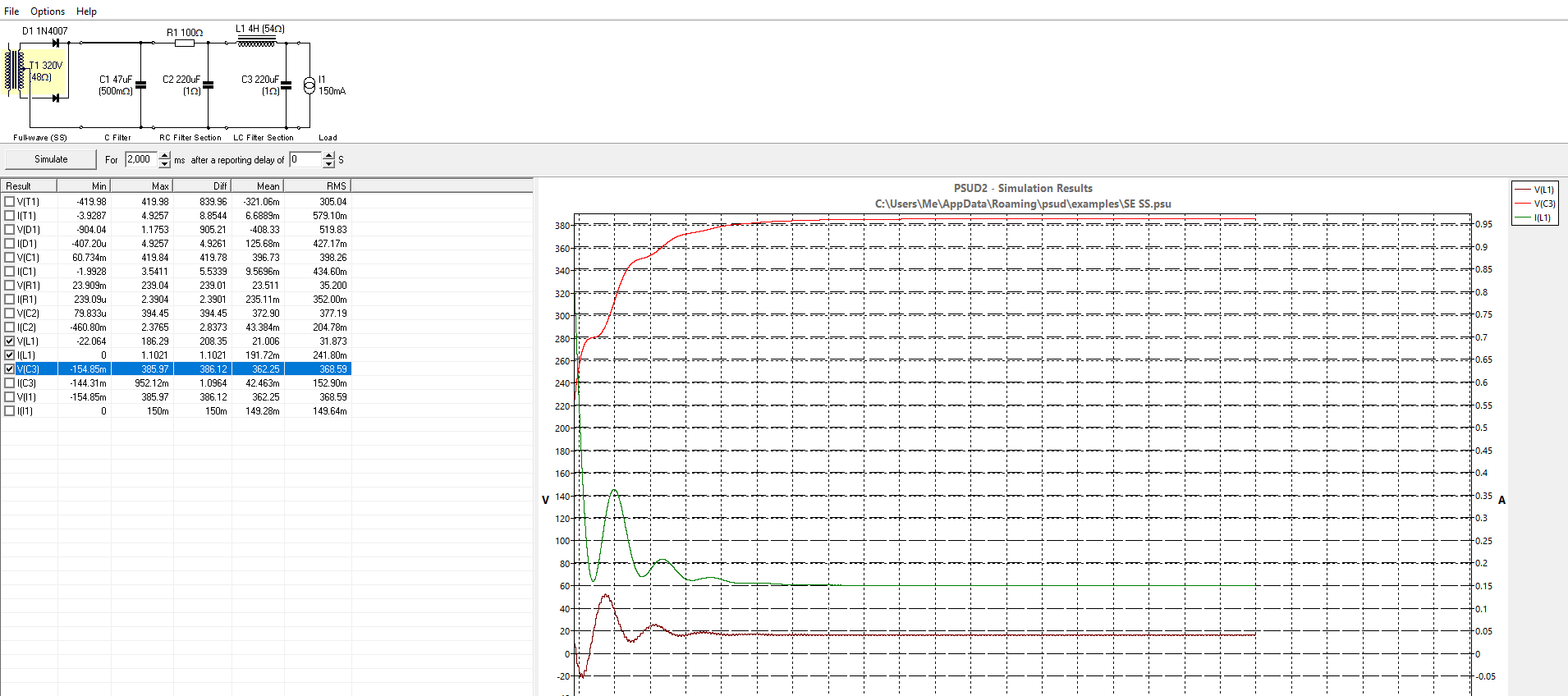Click the 'Load' section label
This screenshot has height=696, width=1568.
pos(328,138)
